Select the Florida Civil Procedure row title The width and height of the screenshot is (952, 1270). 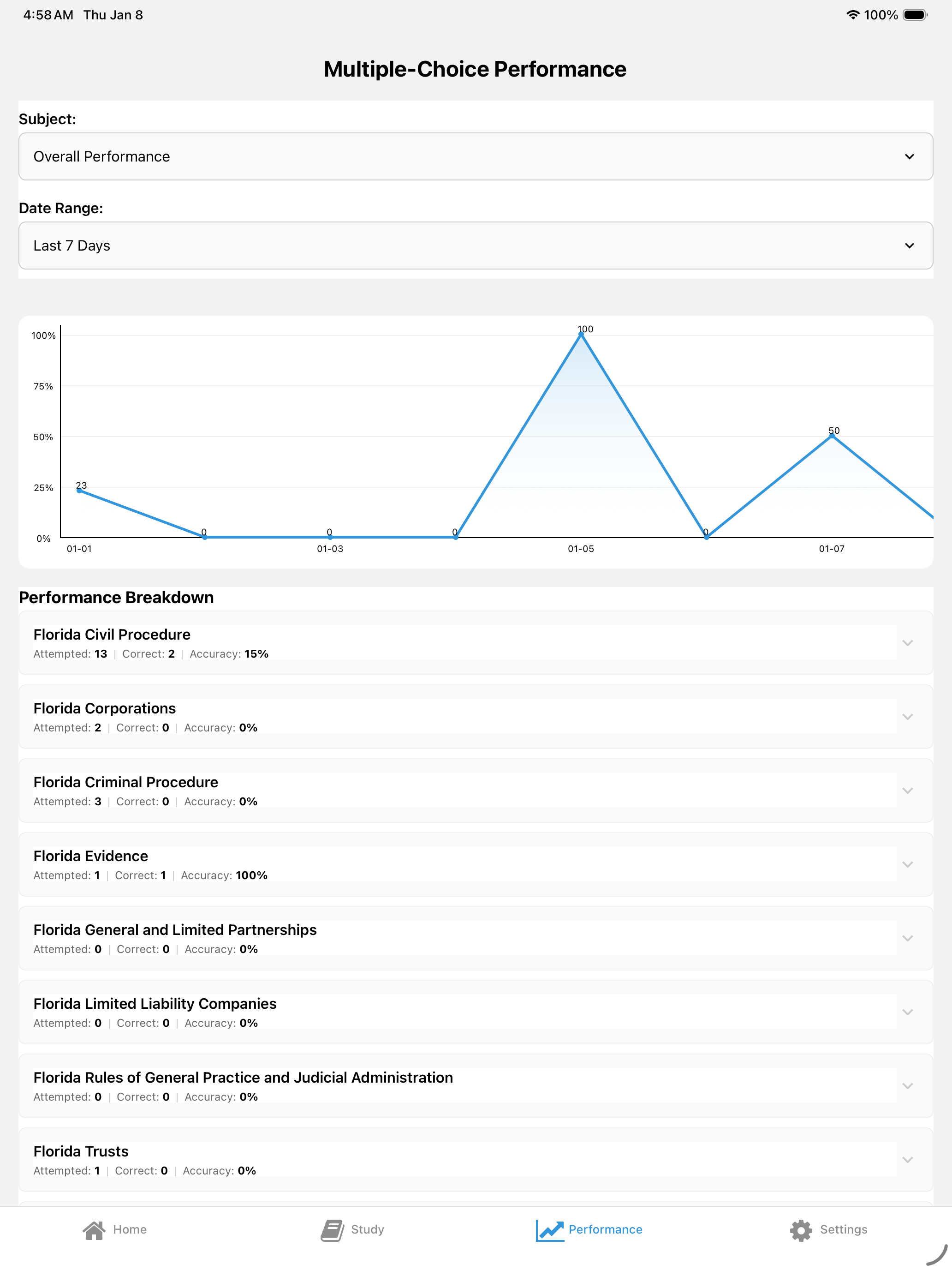coord(112,635)
